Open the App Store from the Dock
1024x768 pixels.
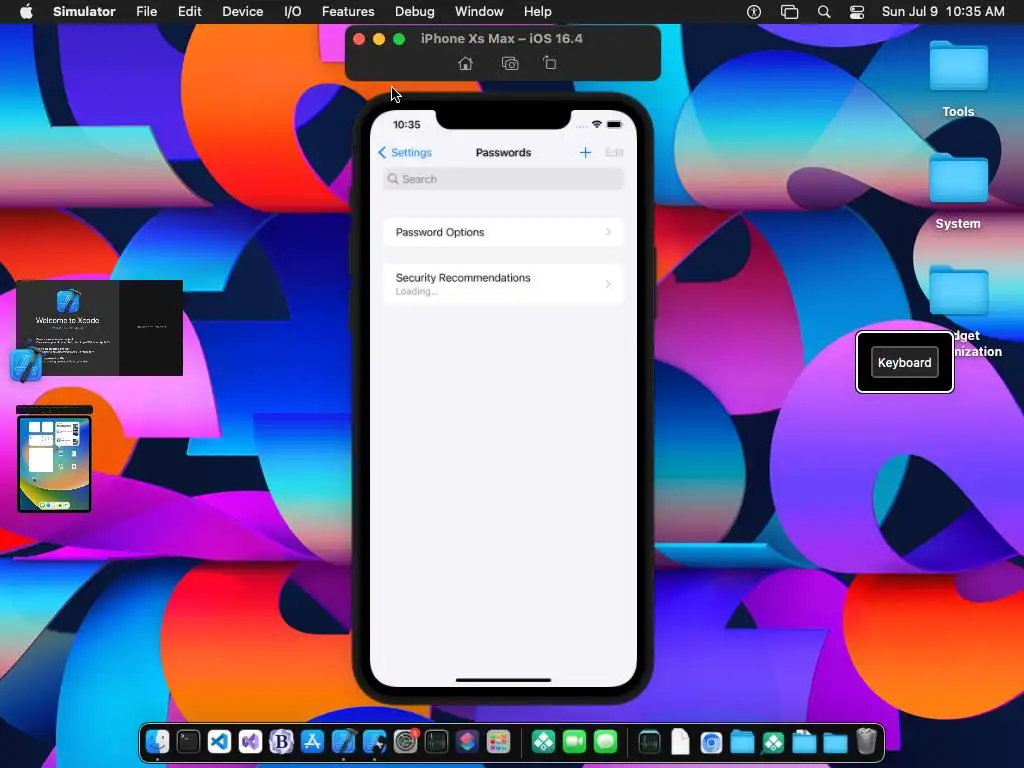coord(313,742)
